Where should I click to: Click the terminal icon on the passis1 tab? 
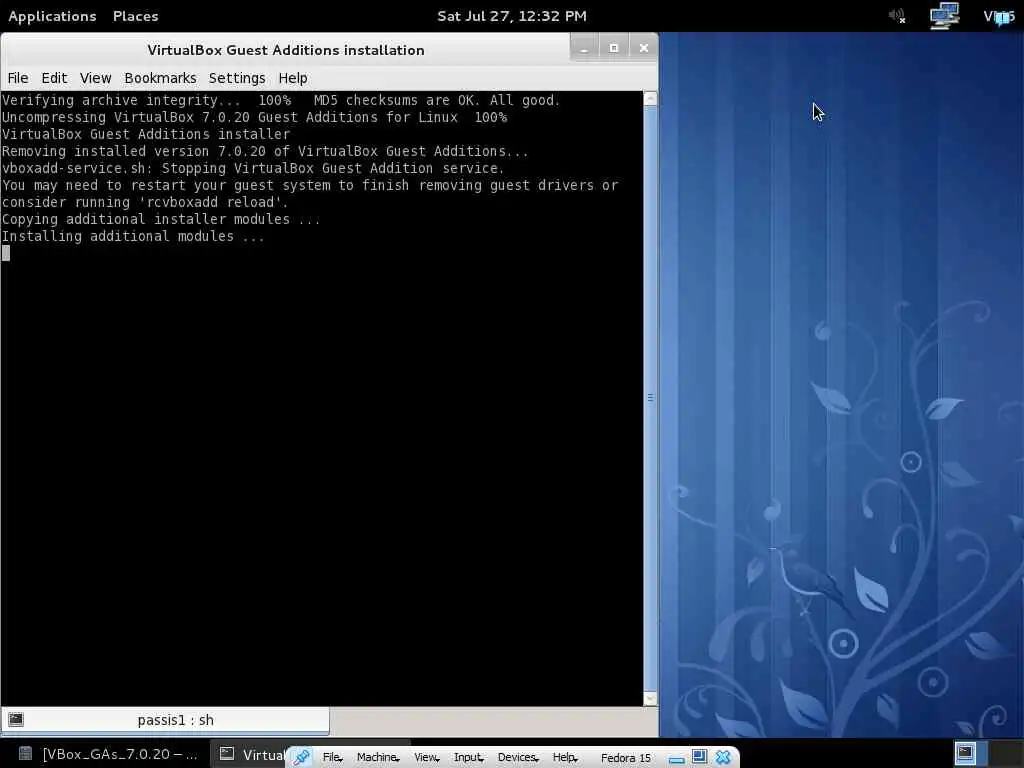tap(16, 720)
